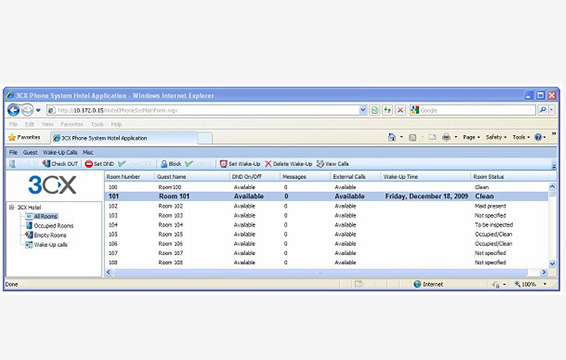
Task: Click the Set Wake-Up toolbar button
Action: click(x=240, y=164)
